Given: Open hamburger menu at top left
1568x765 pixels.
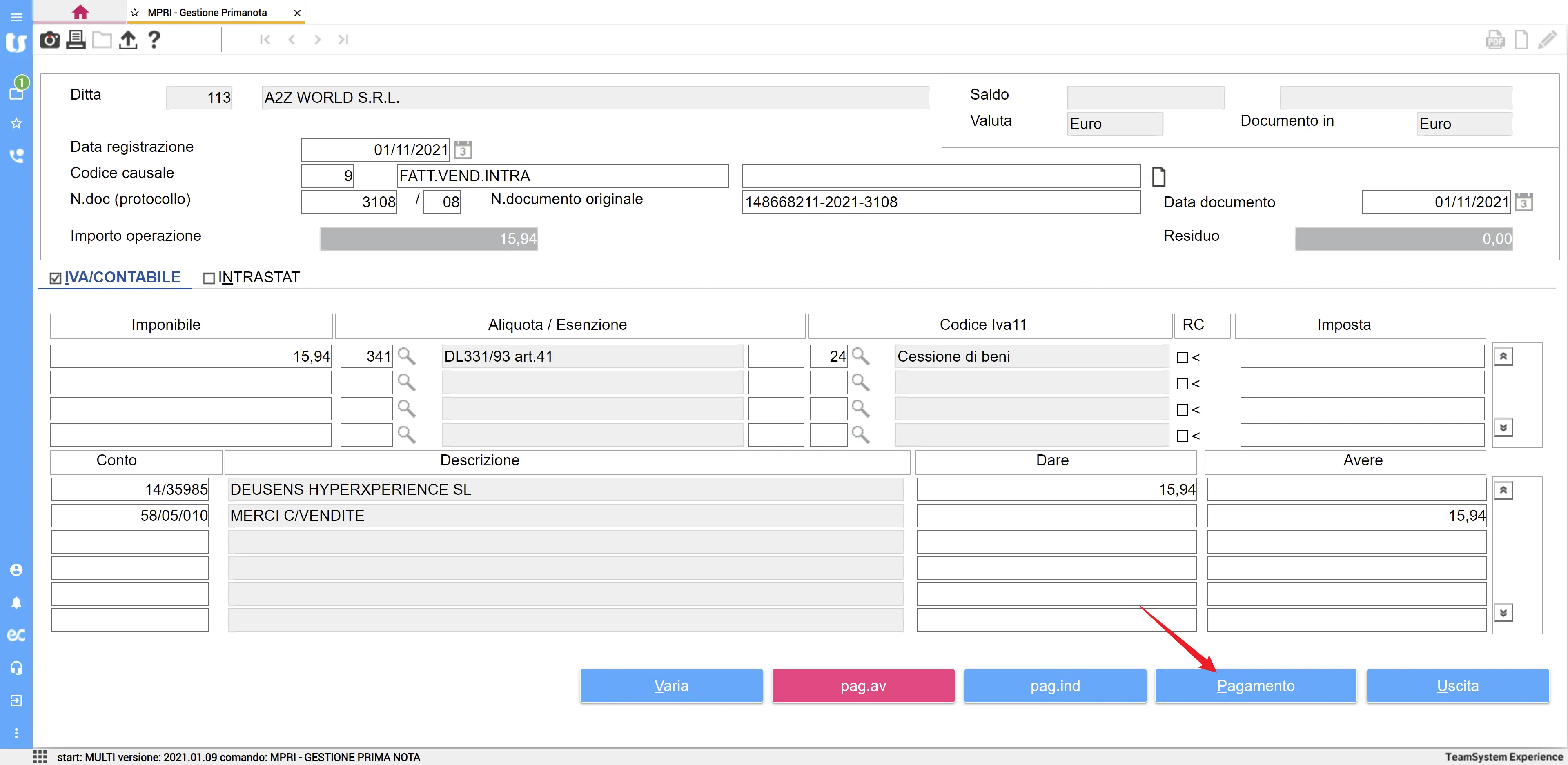Looking at the screenshot, I should pyautogui.click(x=16, y=16).
